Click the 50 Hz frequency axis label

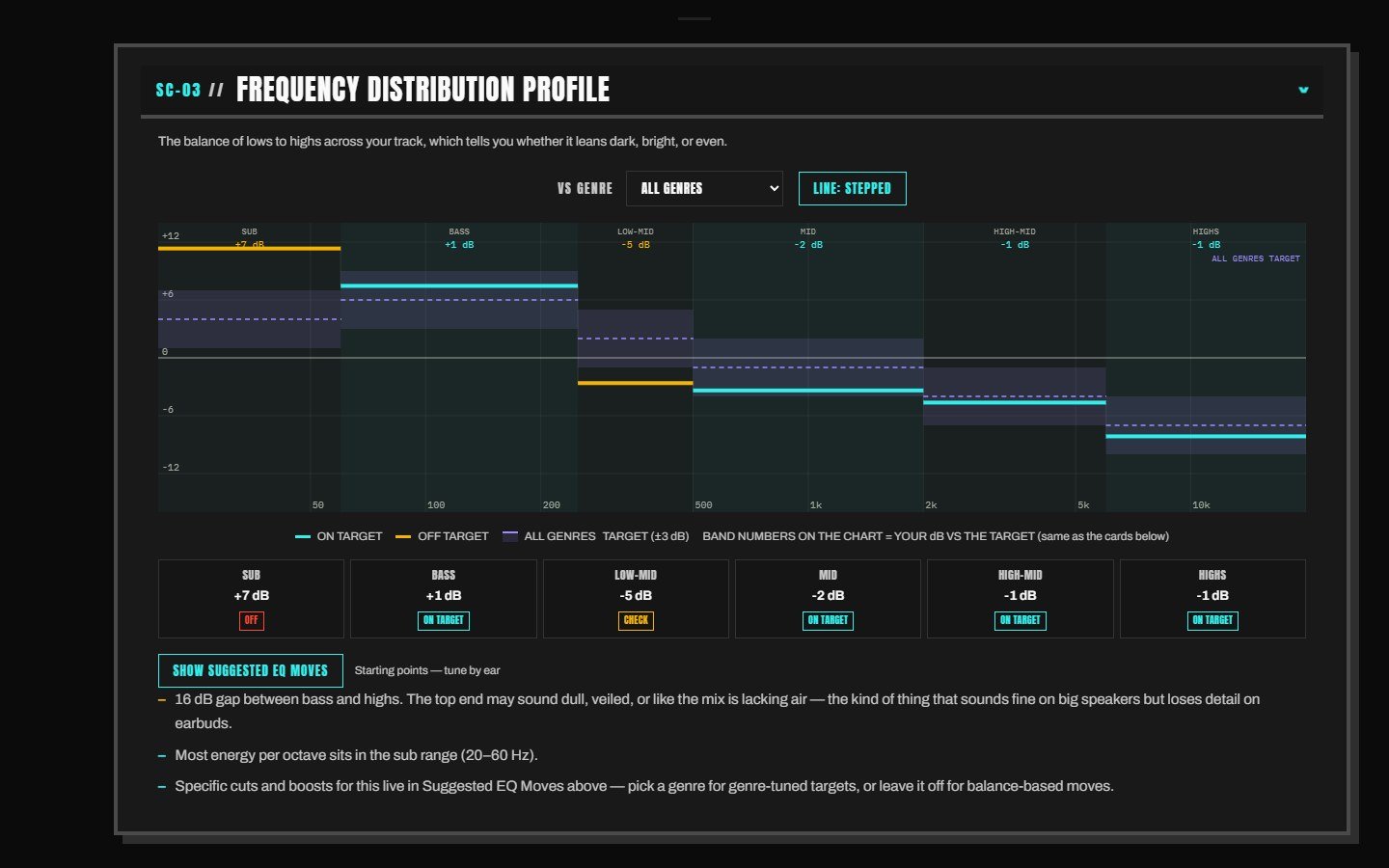pyautogui.click(x=318, y=505)
